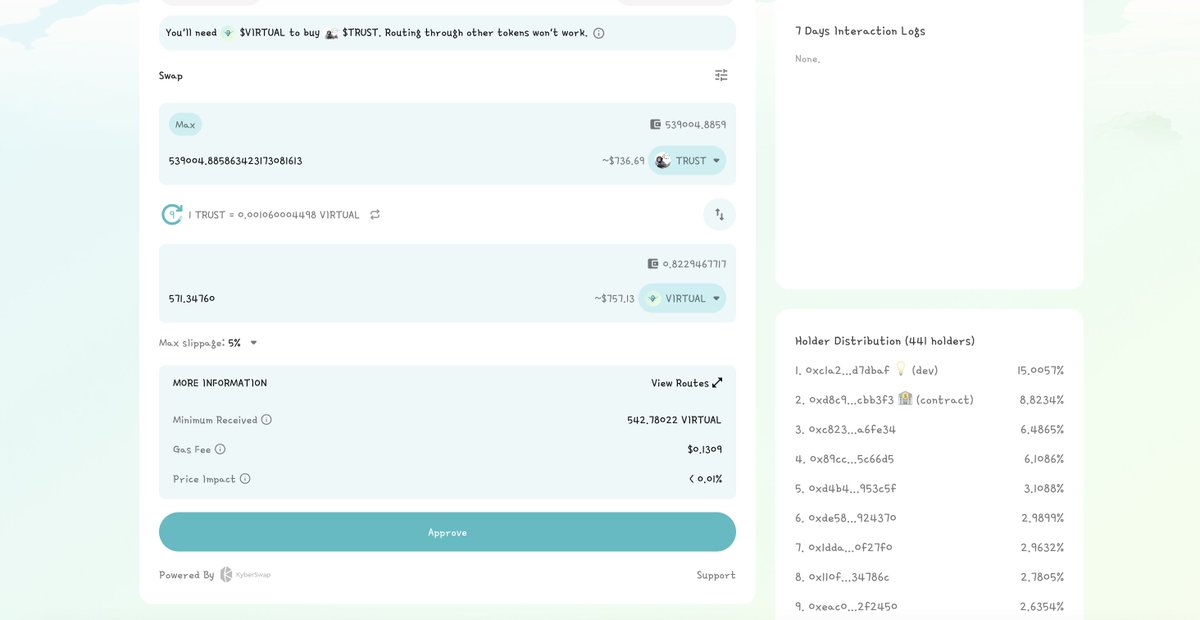
Task: Open holder 0xc823...a6fe34 address
Action: point(852,429)
